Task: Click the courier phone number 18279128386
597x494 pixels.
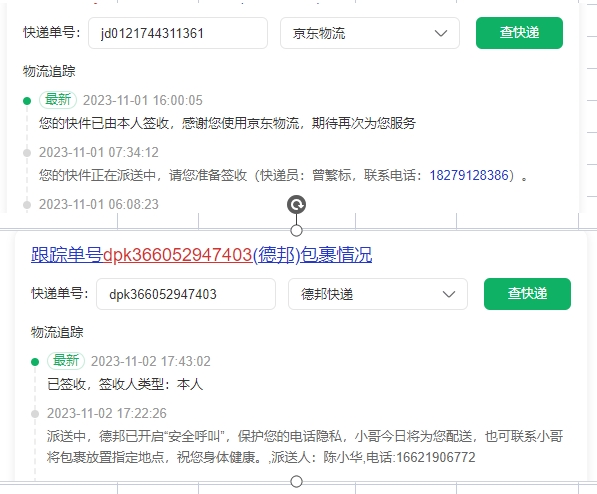Action: (x=469, y=175)
